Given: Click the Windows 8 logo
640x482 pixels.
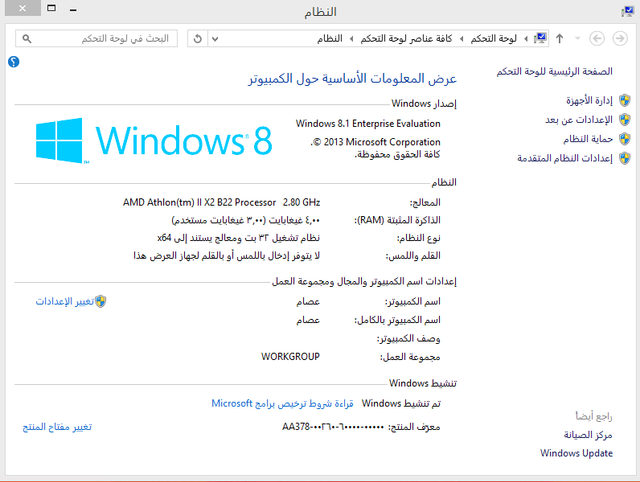Looking at the screenshot, I should pyautogui.click(x=154, y=140).
